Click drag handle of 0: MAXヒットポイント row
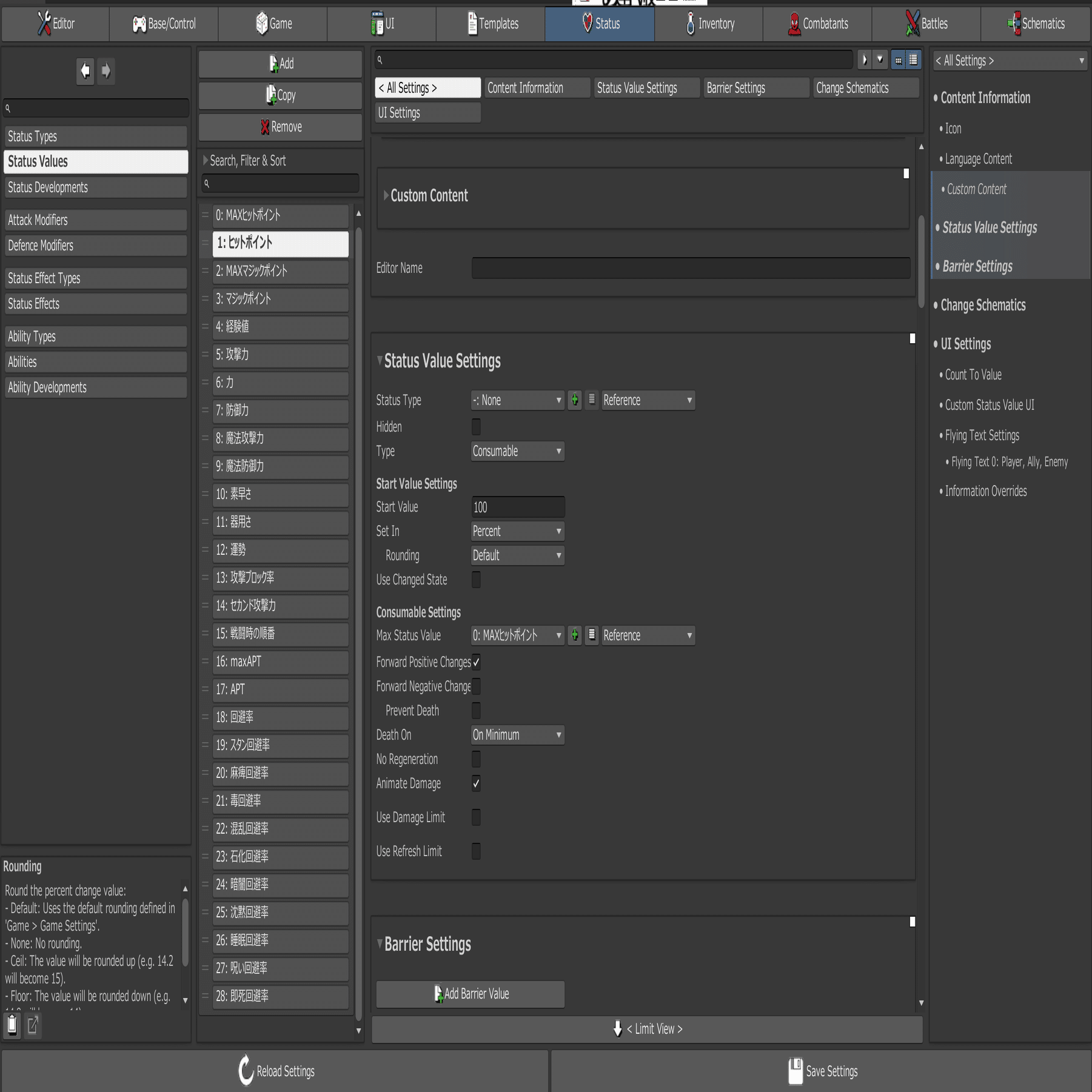This screenshot has width=1092, height=1092. click(x=206, y=215)
